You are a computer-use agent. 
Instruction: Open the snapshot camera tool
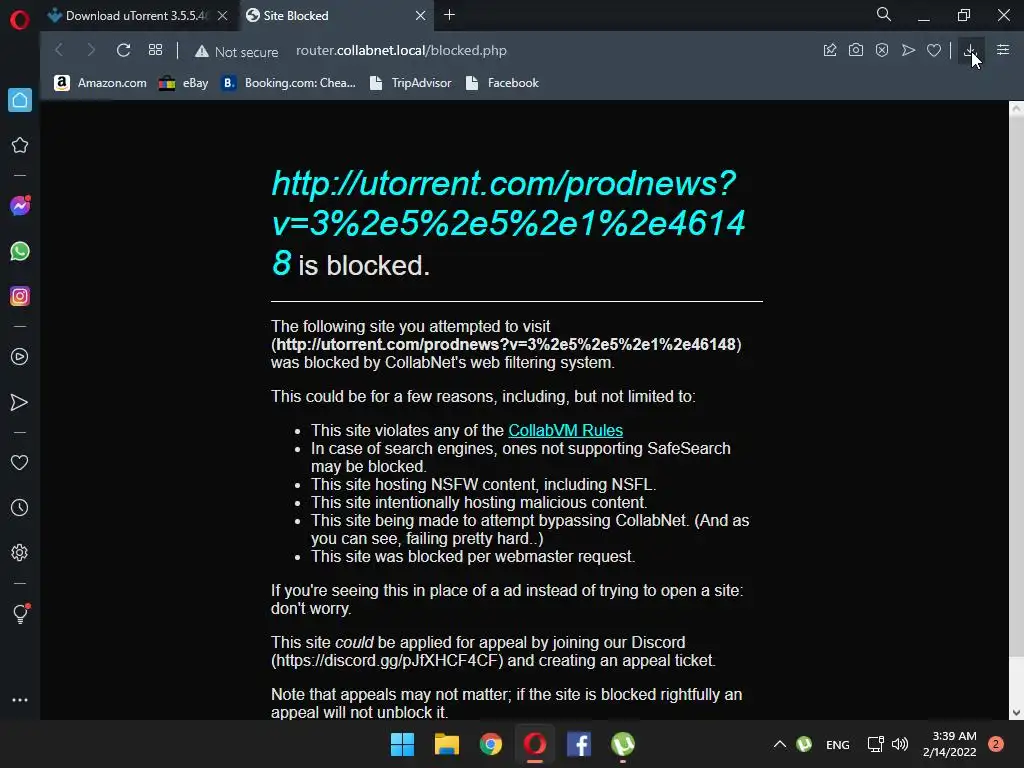tap(856, 50)
